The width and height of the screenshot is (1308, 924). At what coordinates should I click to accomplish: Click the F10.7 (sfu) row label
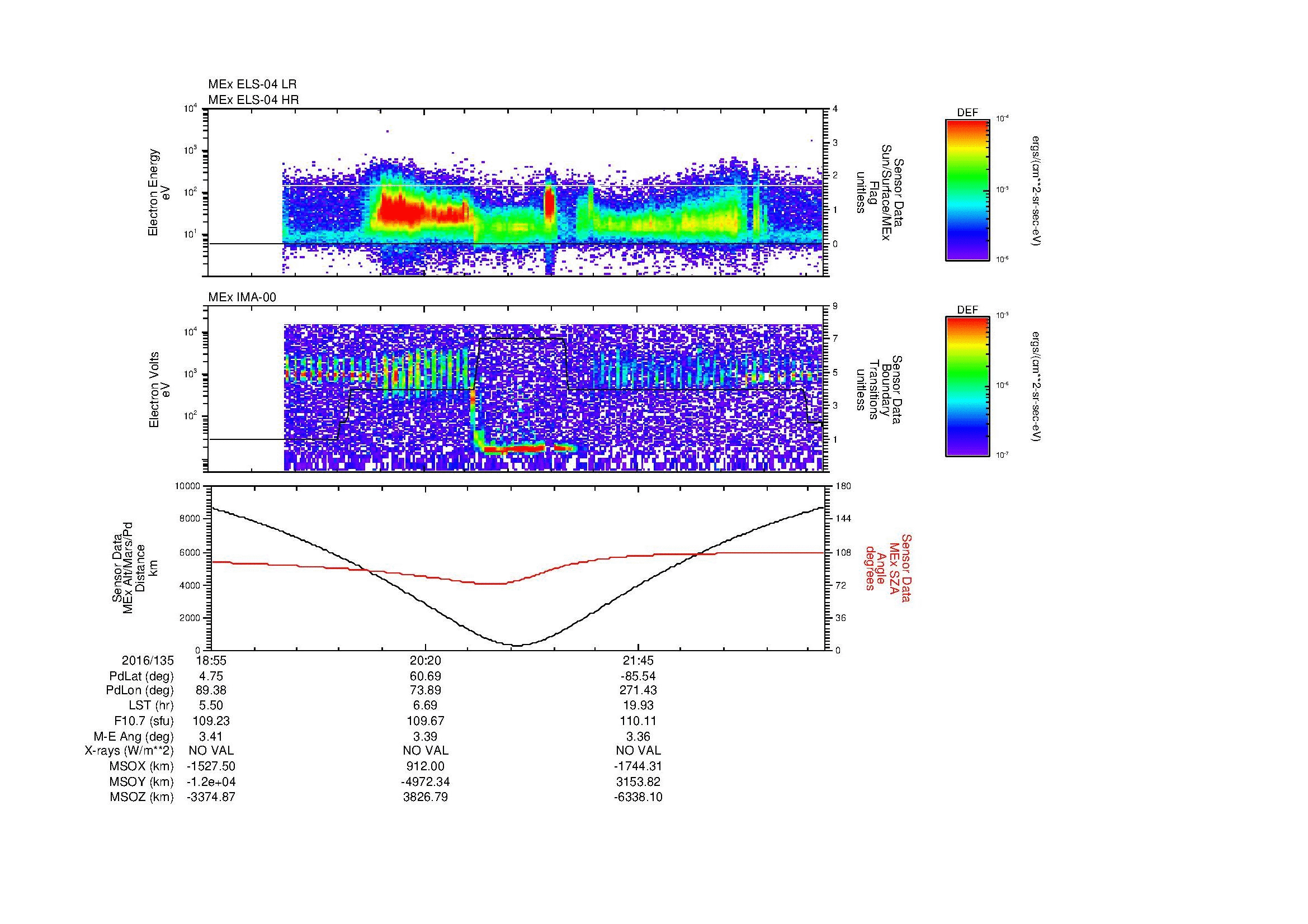click(144, 721)
